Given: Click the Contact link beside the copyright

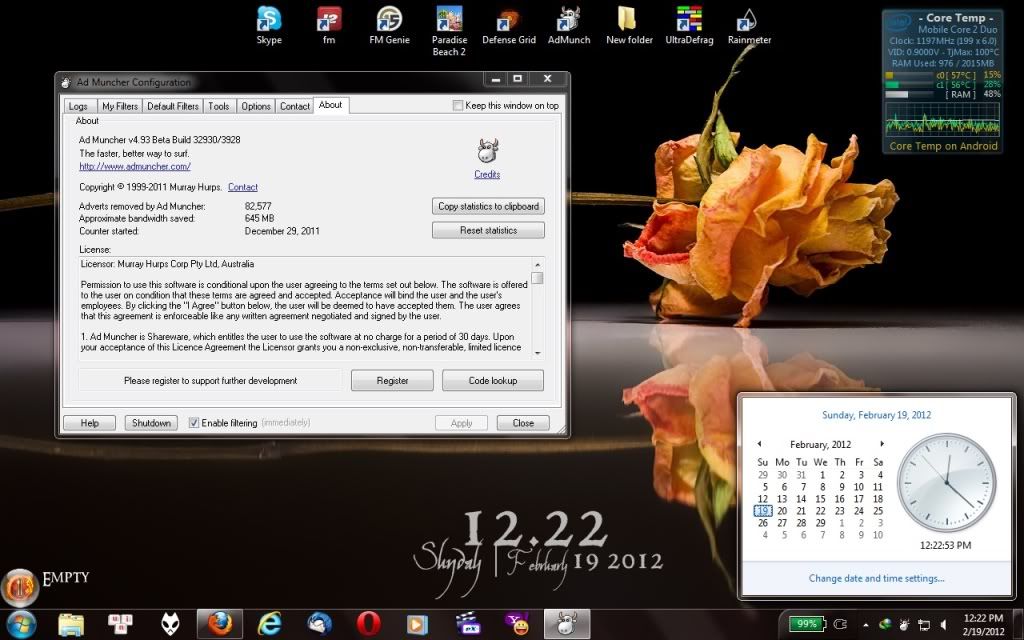Looking at the screenshot, I should tap(243, 187).
